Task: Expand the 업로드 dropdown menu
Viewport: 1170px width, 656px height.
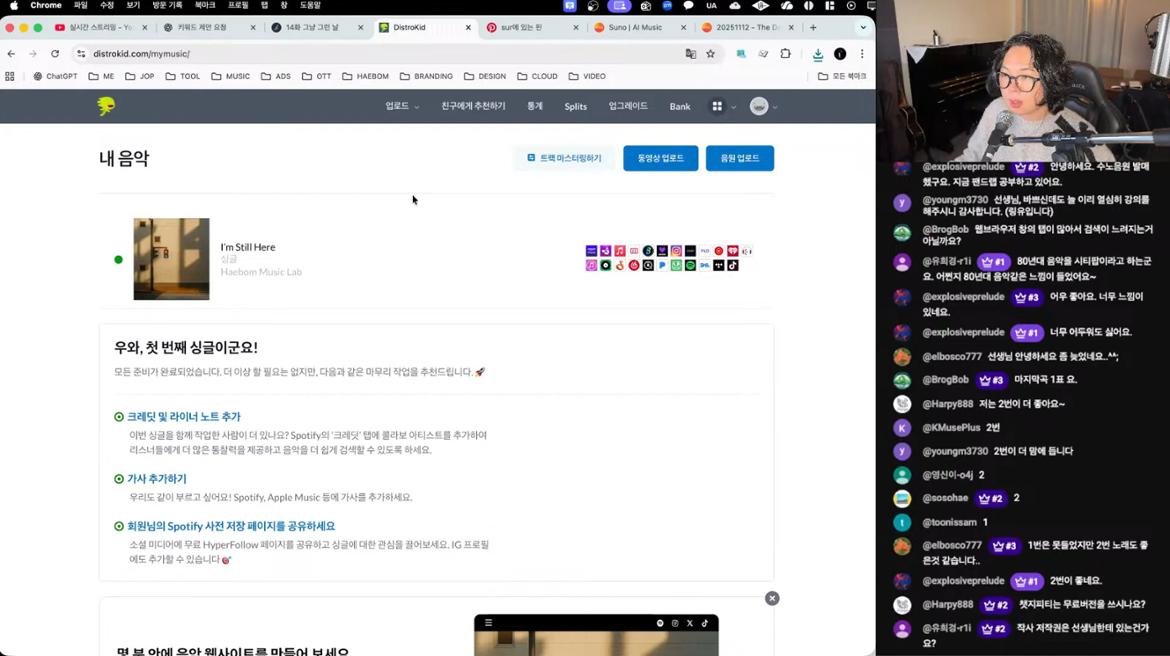Action: click(401, 106)
